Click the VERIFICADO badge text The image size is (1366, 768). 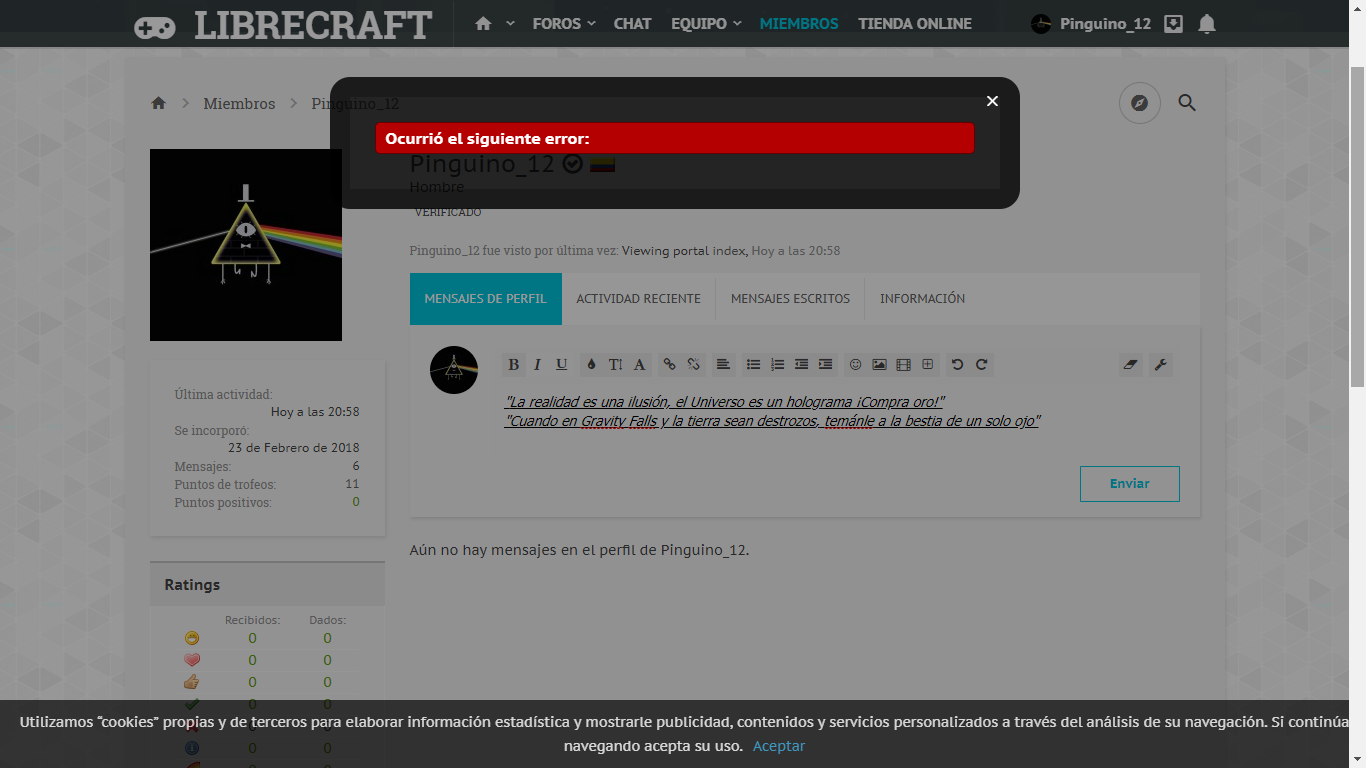point(448,213)
